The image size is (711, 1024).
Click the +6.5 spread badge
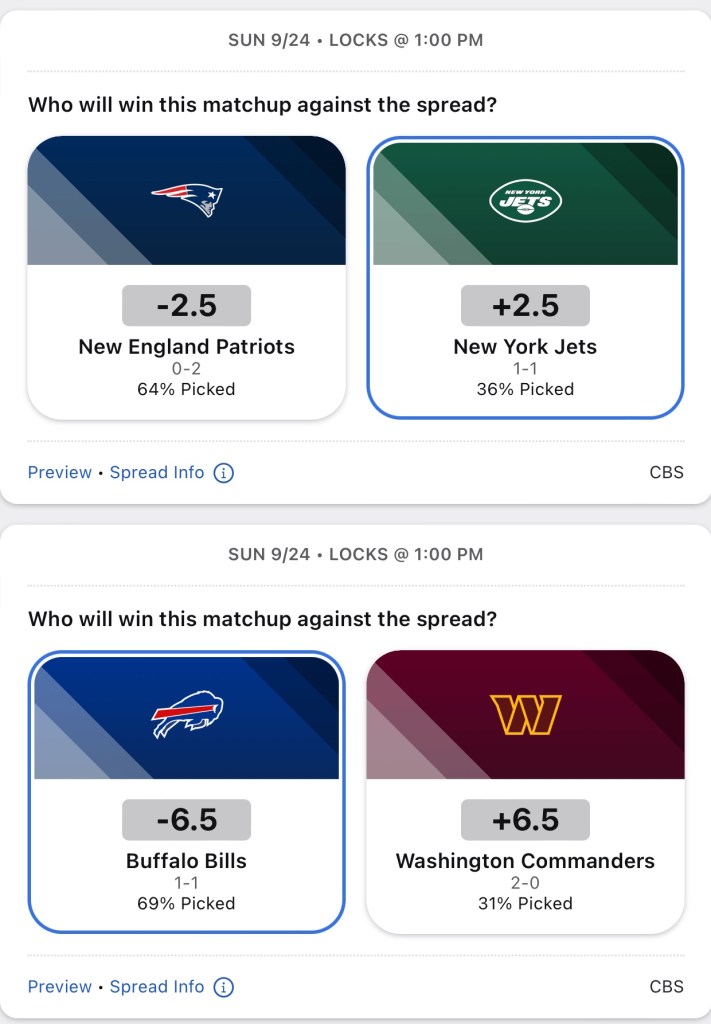click(x=525, y=820)
